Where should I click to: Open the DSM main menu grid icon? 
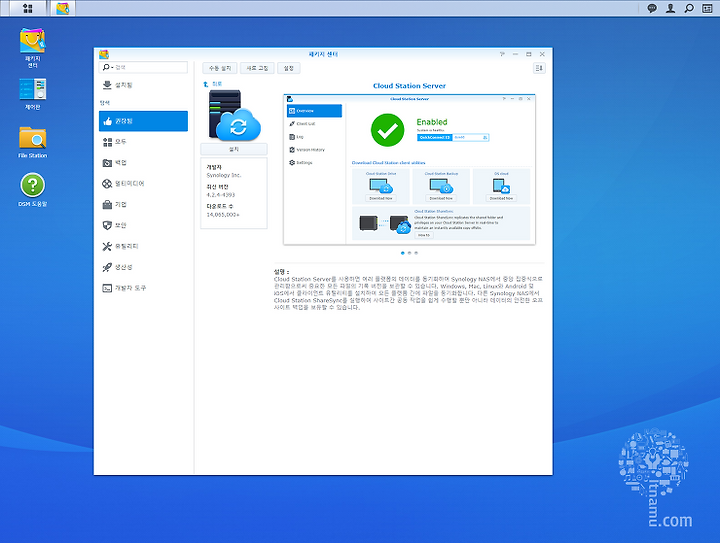pos(28,8)
